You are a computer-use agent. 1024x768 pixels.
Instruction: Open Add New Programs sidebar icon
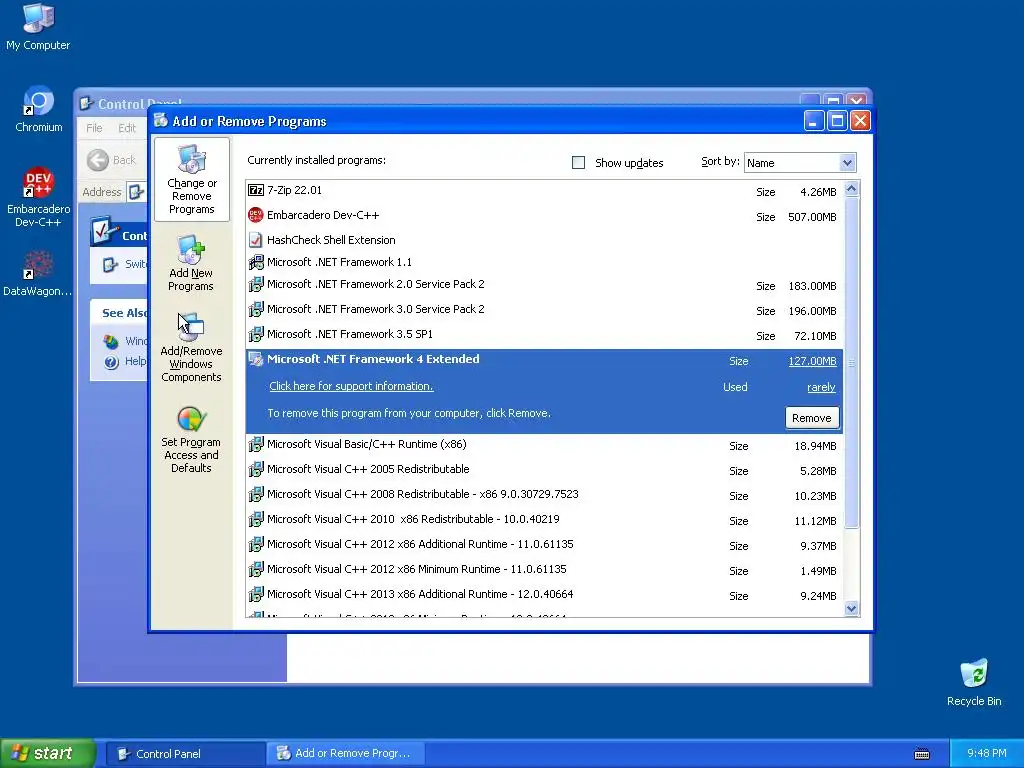point(191,263)
